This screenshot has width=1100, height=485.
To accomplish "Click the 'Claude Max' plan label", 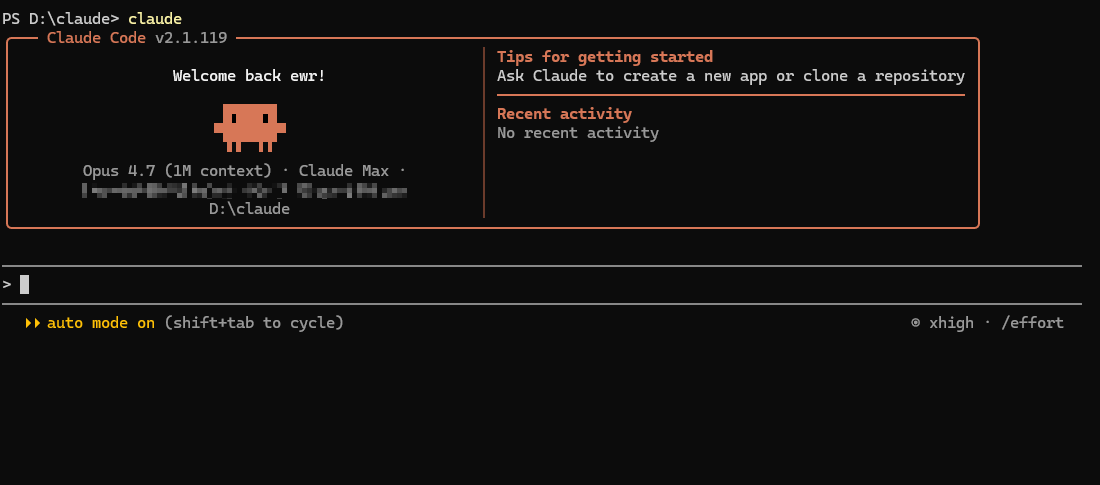I will [344, 171].
